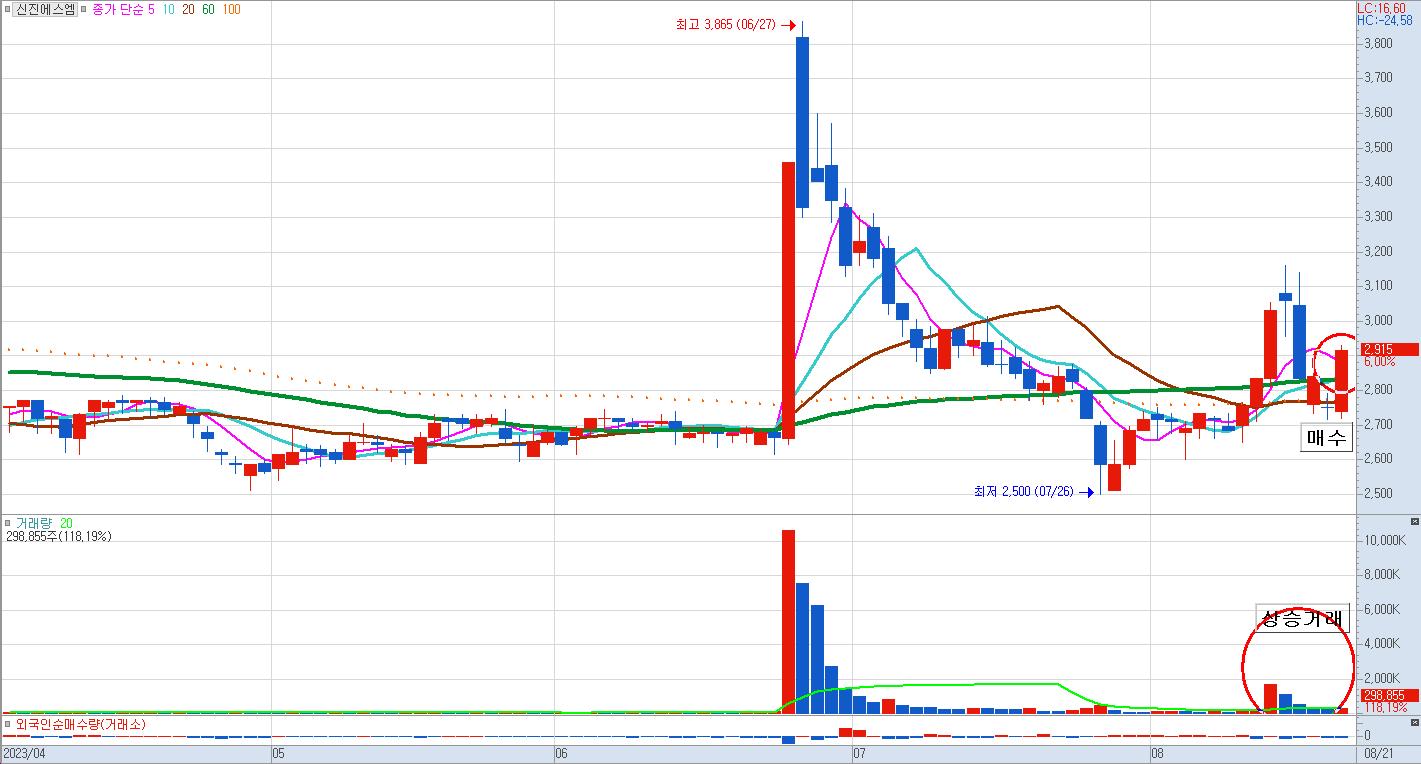Click the 3,800 price axis label

tap(1378, 44)
